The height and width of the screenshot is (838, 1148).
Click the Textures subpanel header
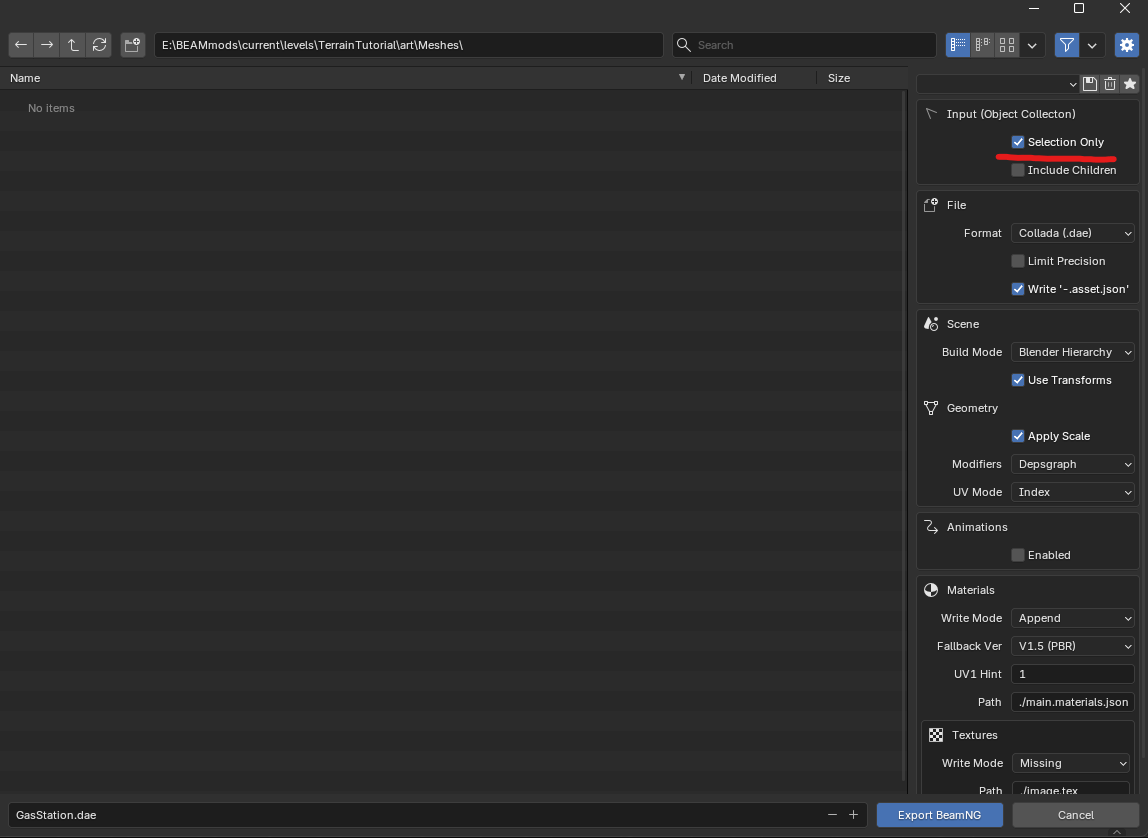pos(1028,735)
